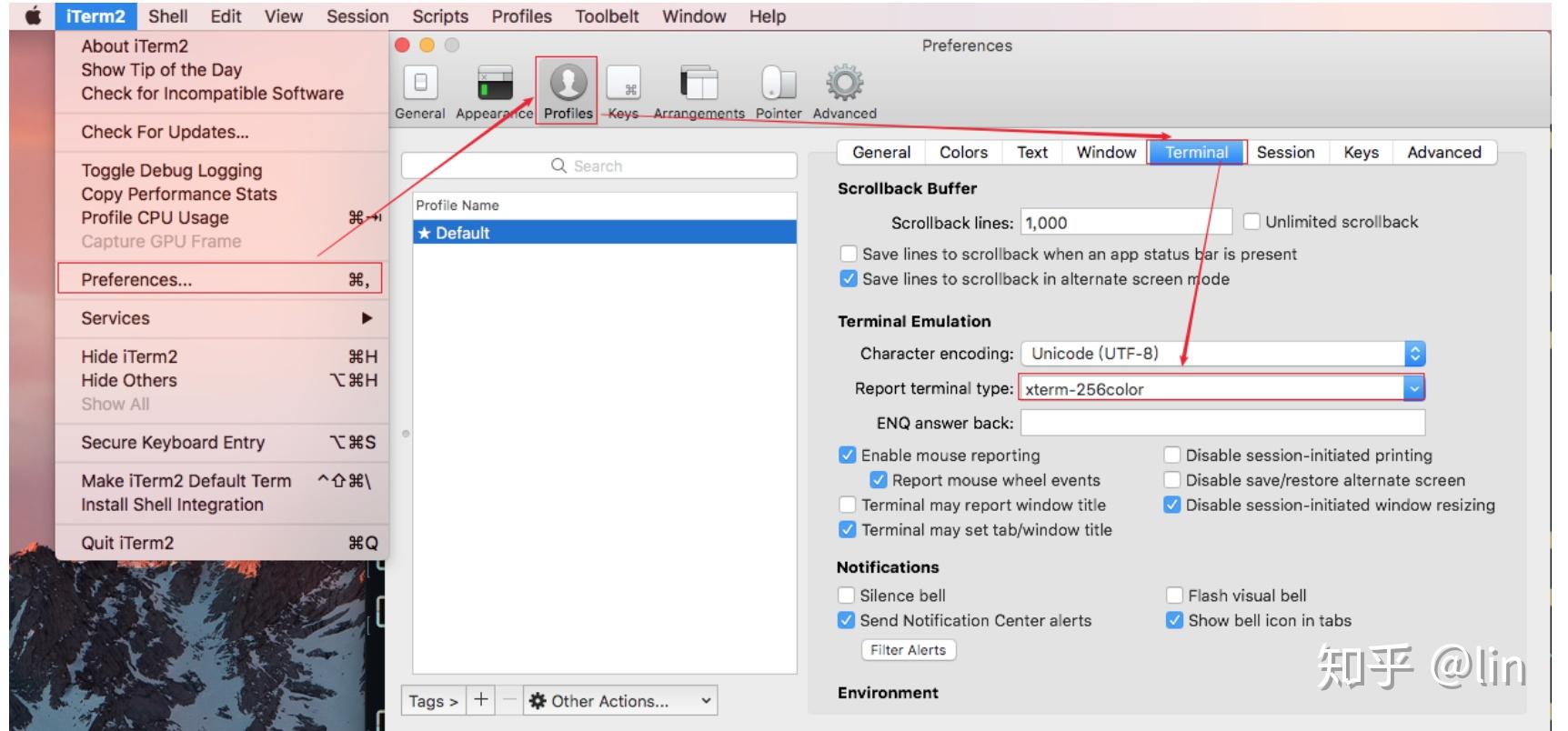Toggle Terminal may set tab/window title
1568x731 pixels.
pos(848,529)
